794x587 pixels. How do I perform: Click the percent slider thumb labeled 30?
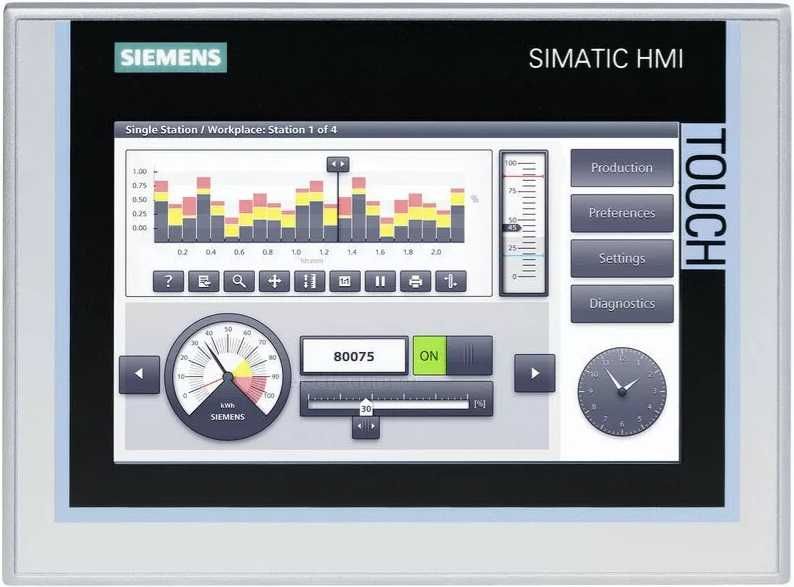coord(366,408)
